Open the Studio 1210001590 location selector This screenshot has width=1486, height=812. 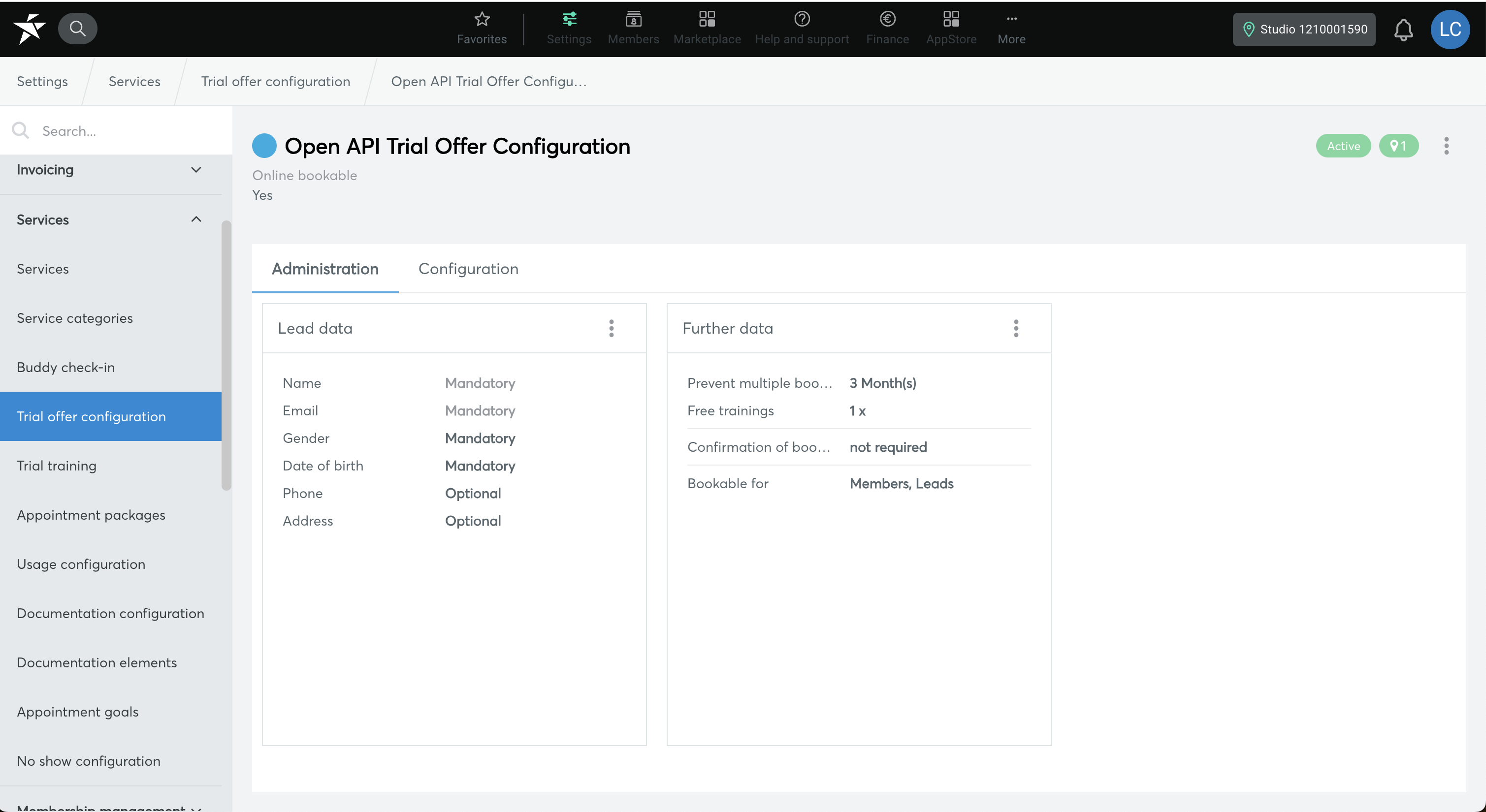(1304, 30)
